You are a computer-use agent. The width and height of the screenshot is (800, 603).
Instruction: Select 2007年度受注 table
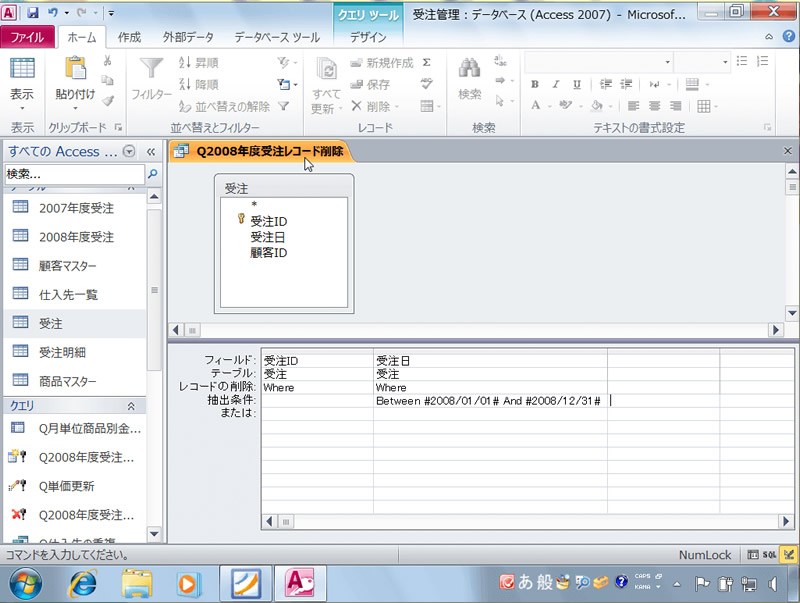[74, 208]
